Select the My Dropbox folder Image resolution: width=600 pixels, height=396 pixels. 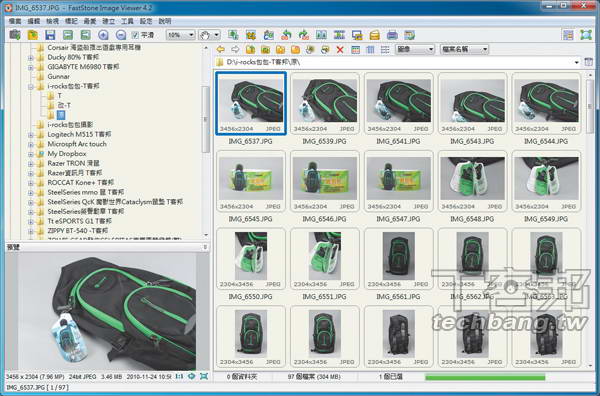(67, 153)
